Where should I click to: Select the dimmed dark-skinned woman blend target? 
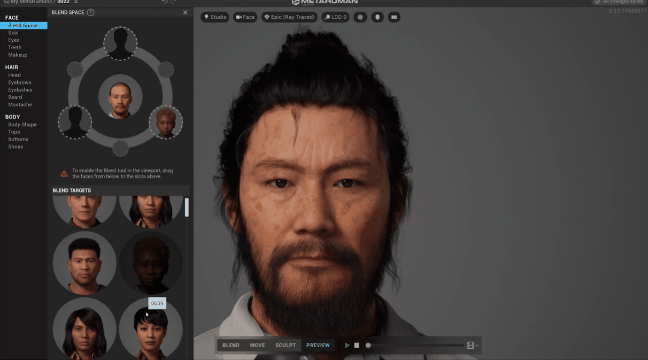click(x=150, y=263)
